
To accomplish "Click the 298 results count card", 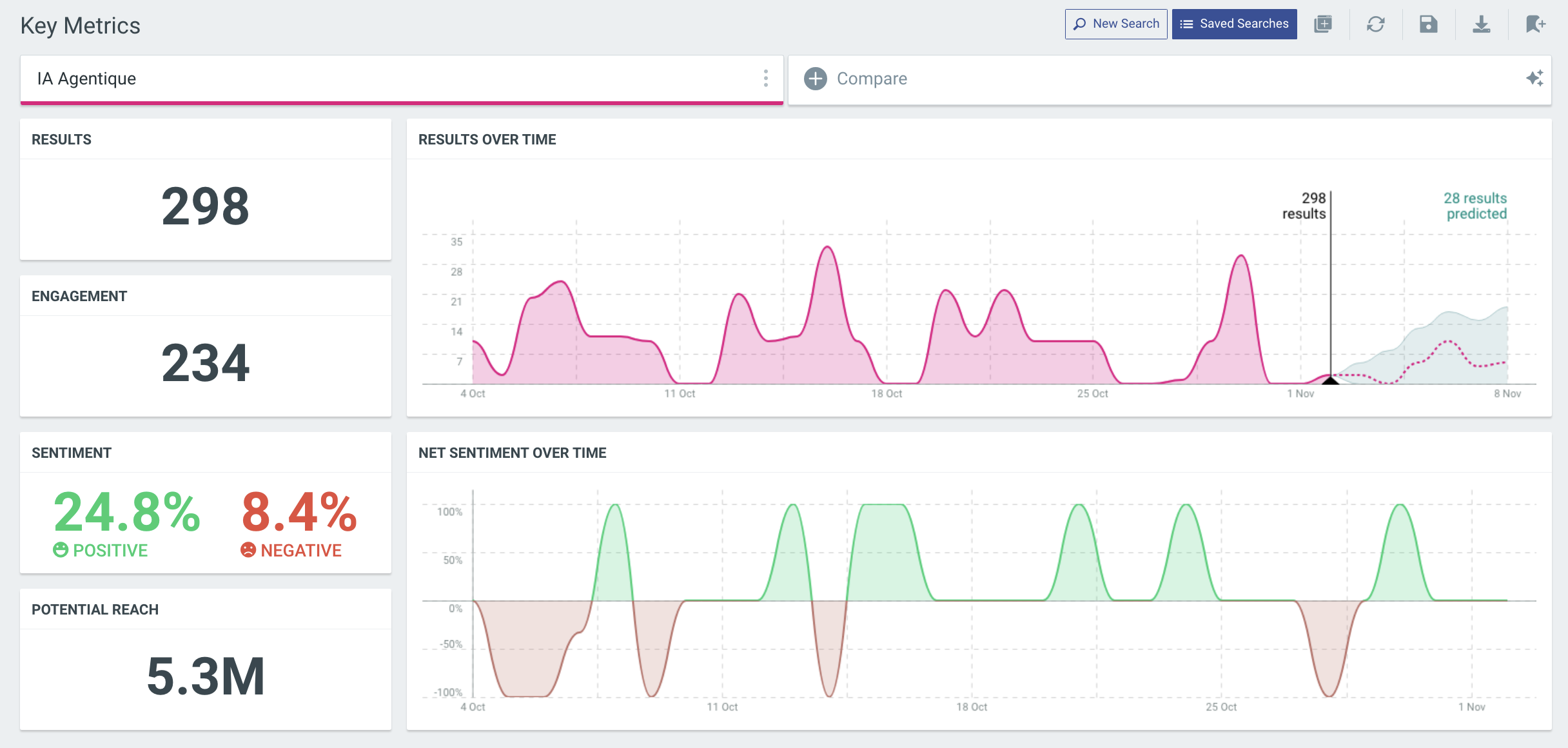I will tap(205, 206).
